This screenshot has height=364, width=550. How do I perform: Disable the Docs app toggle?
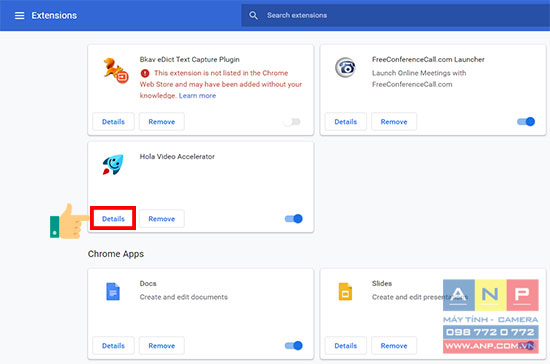(294, 346)
